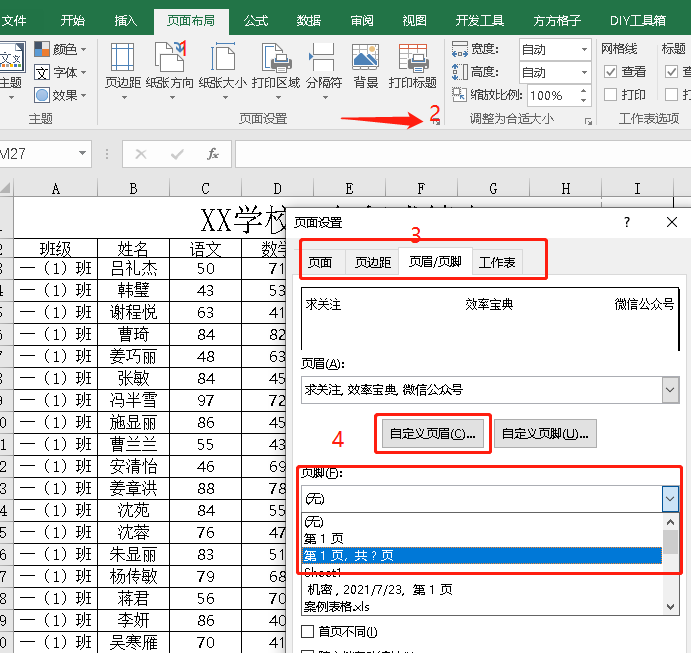Viewport: 691px width, 653px height.
Task: Open the 颜色 theme colors dropdown
Action: (x=59, y=49)
